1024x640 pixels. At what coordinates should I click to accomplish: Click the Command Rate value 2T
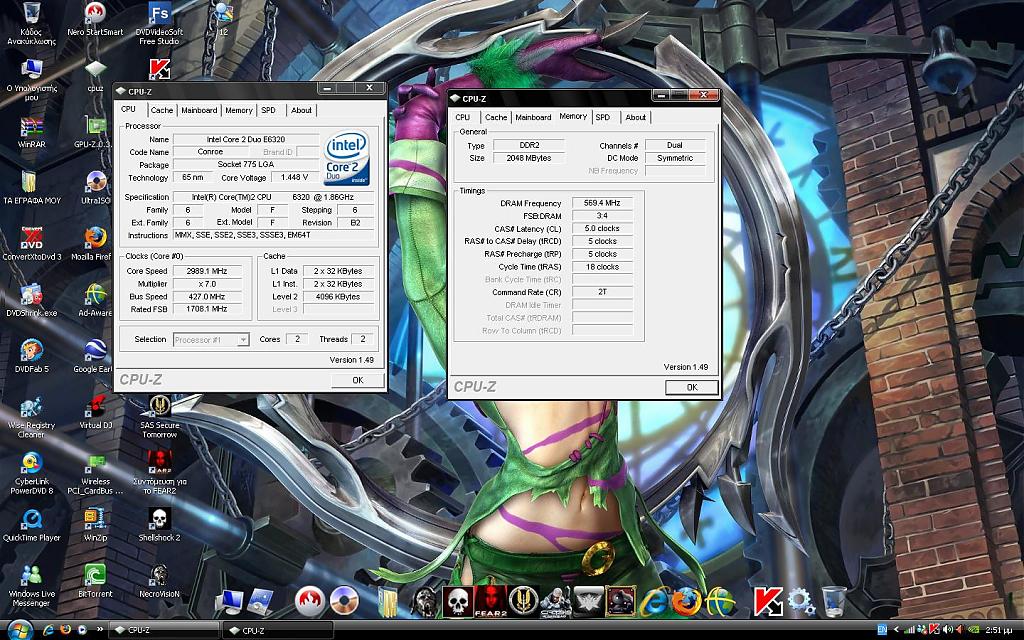(x=602, y=292)
